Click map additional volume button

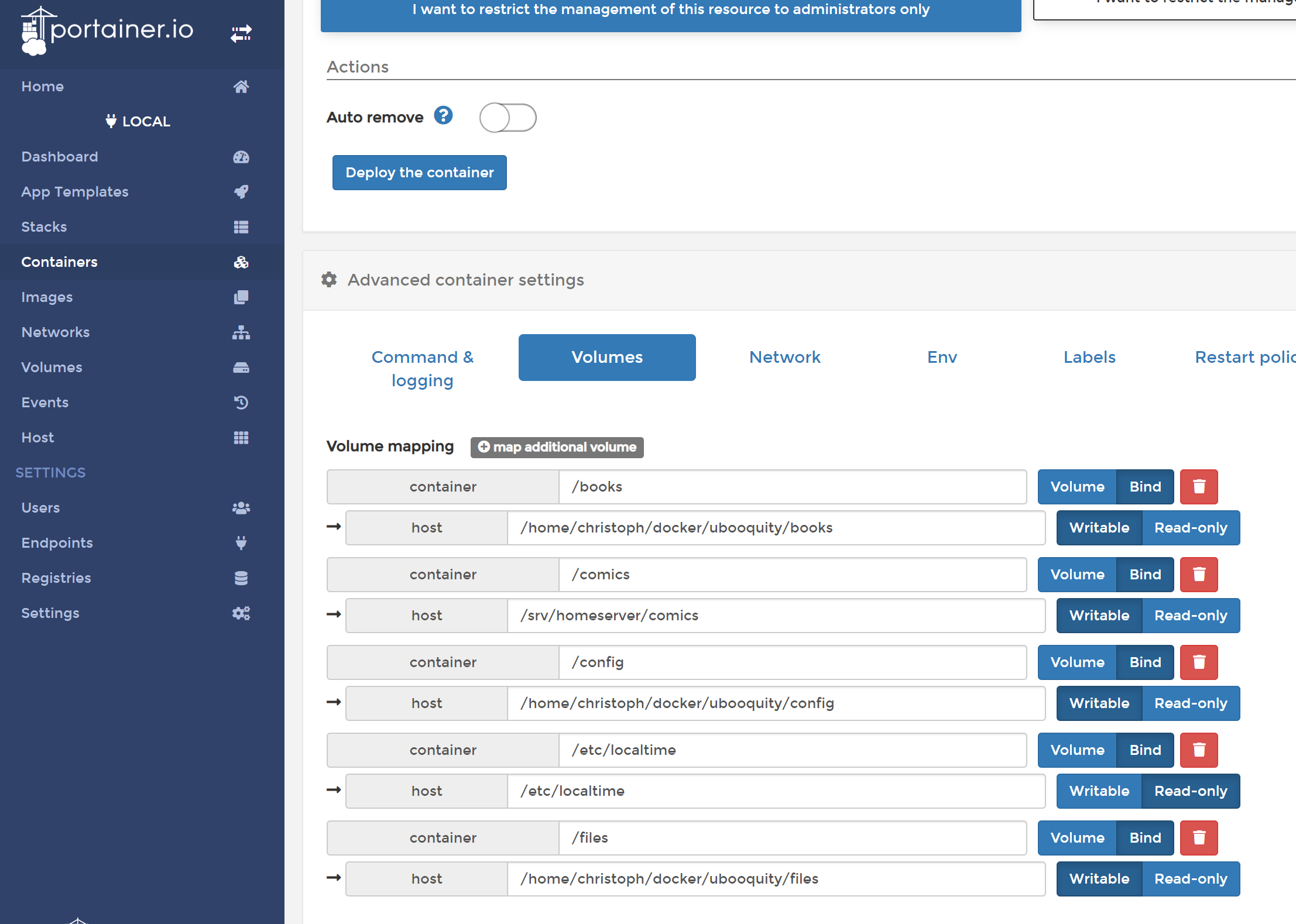point(557,447)
